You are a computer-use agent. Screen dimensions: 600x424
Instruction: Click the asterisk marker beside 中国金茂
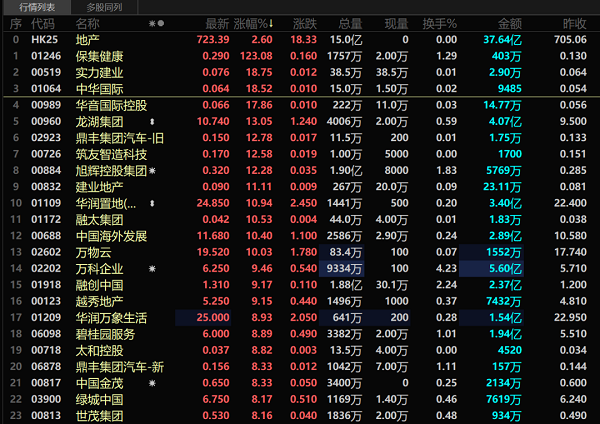(152, 382)
